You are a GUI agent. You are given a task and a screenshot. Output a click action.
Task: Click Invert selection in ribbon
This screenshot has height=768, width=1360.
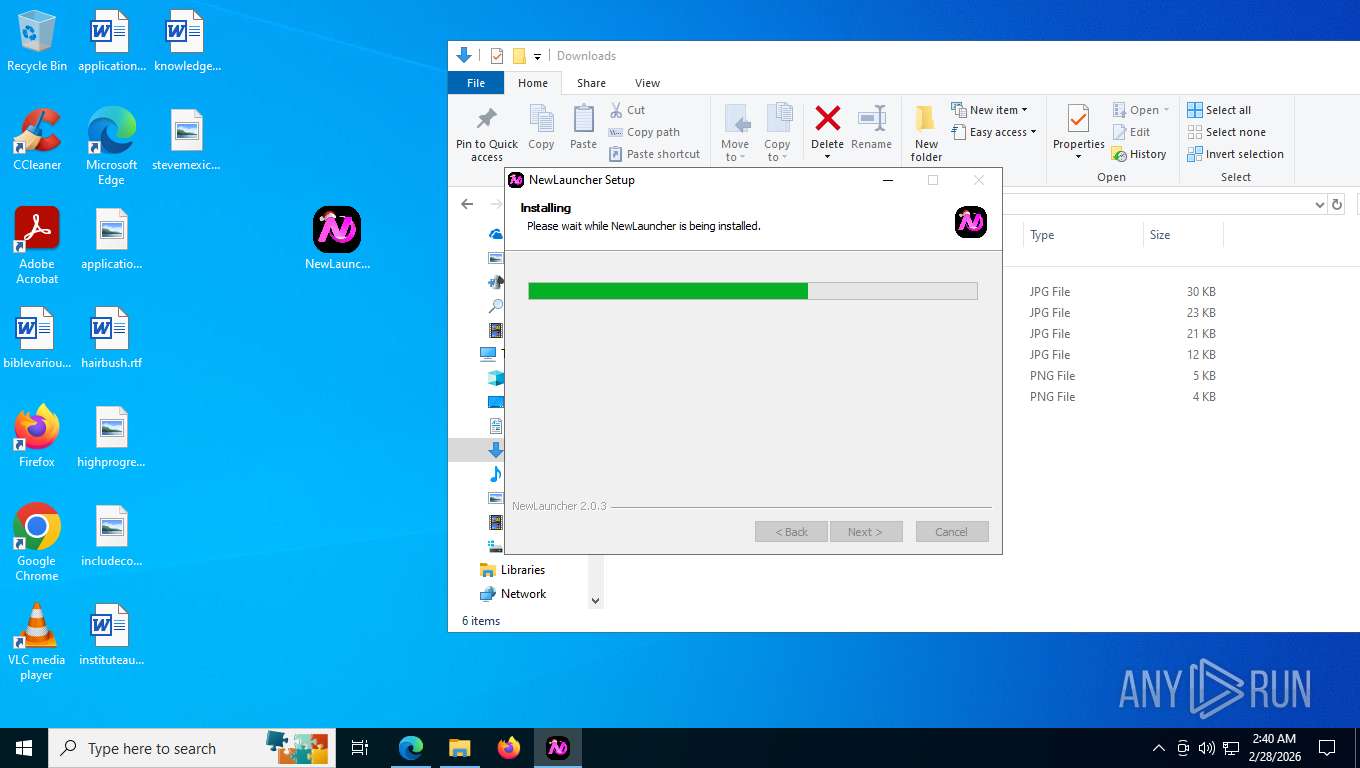(1235, 154)
